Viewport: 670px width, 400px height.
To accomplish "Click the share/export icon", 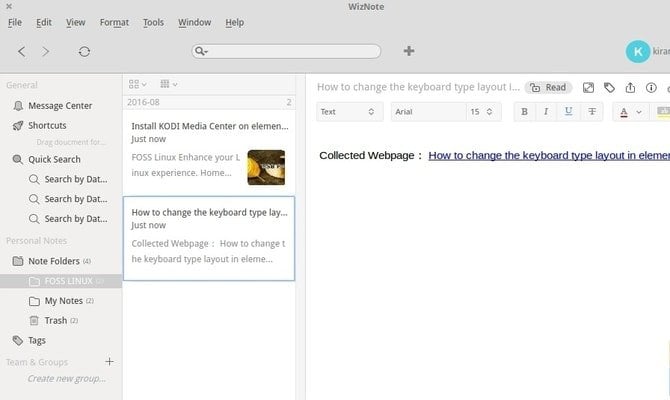I will tap(630, 88).
